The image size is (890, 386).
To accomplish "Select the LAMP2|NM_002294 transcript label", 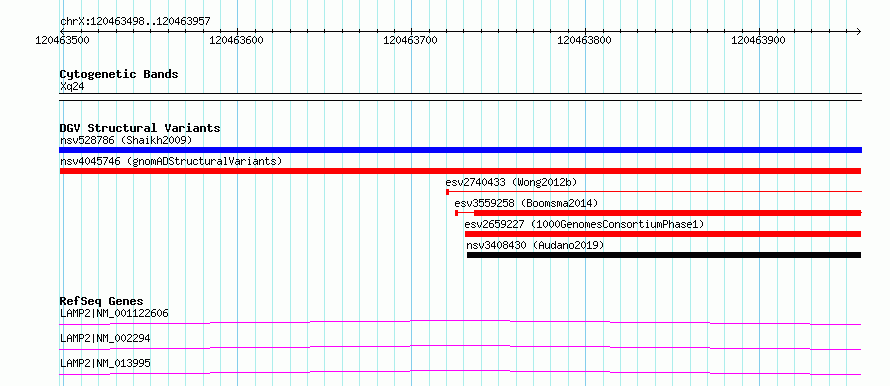I will pyautogui.click(x=105, y=338).
